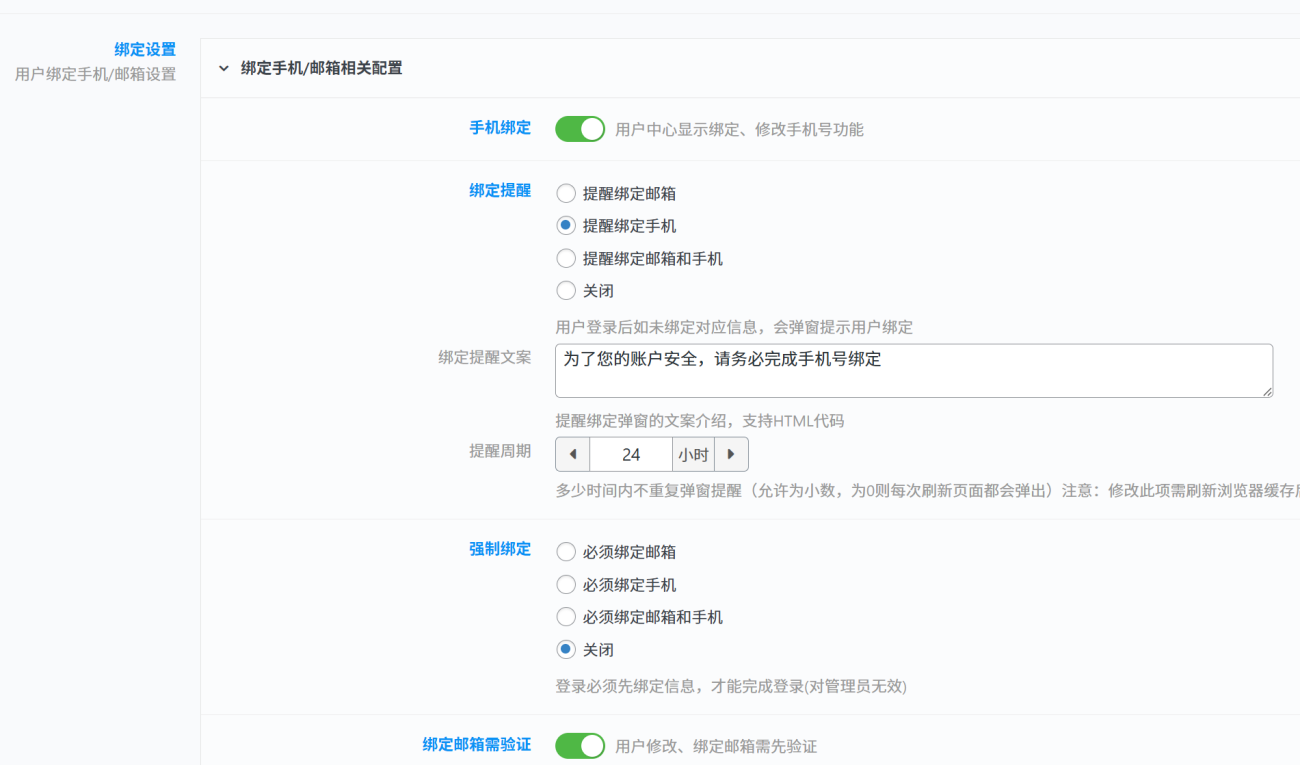Click the 手机绑定 field label
Screen dimensions: 1300x765
[x=500, y=128]
